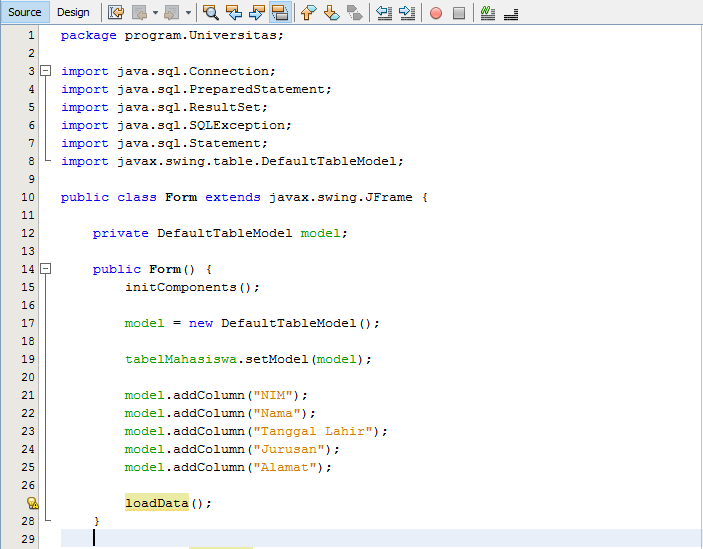This screenshot has width=703, height=549.
Task: Click Form() constructor name line 14
Action: click(x=165, y=269)
